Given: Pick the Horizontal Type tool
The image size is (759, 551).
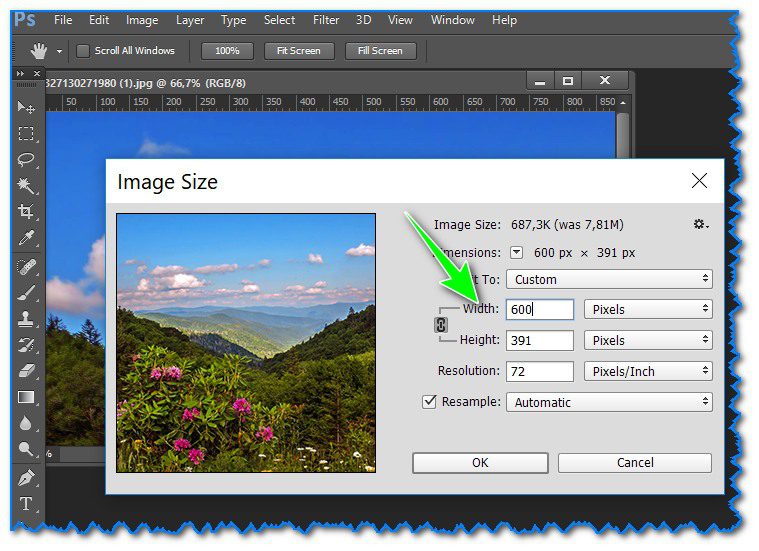Looking at the screenshot, I should (x=26, y=503).
